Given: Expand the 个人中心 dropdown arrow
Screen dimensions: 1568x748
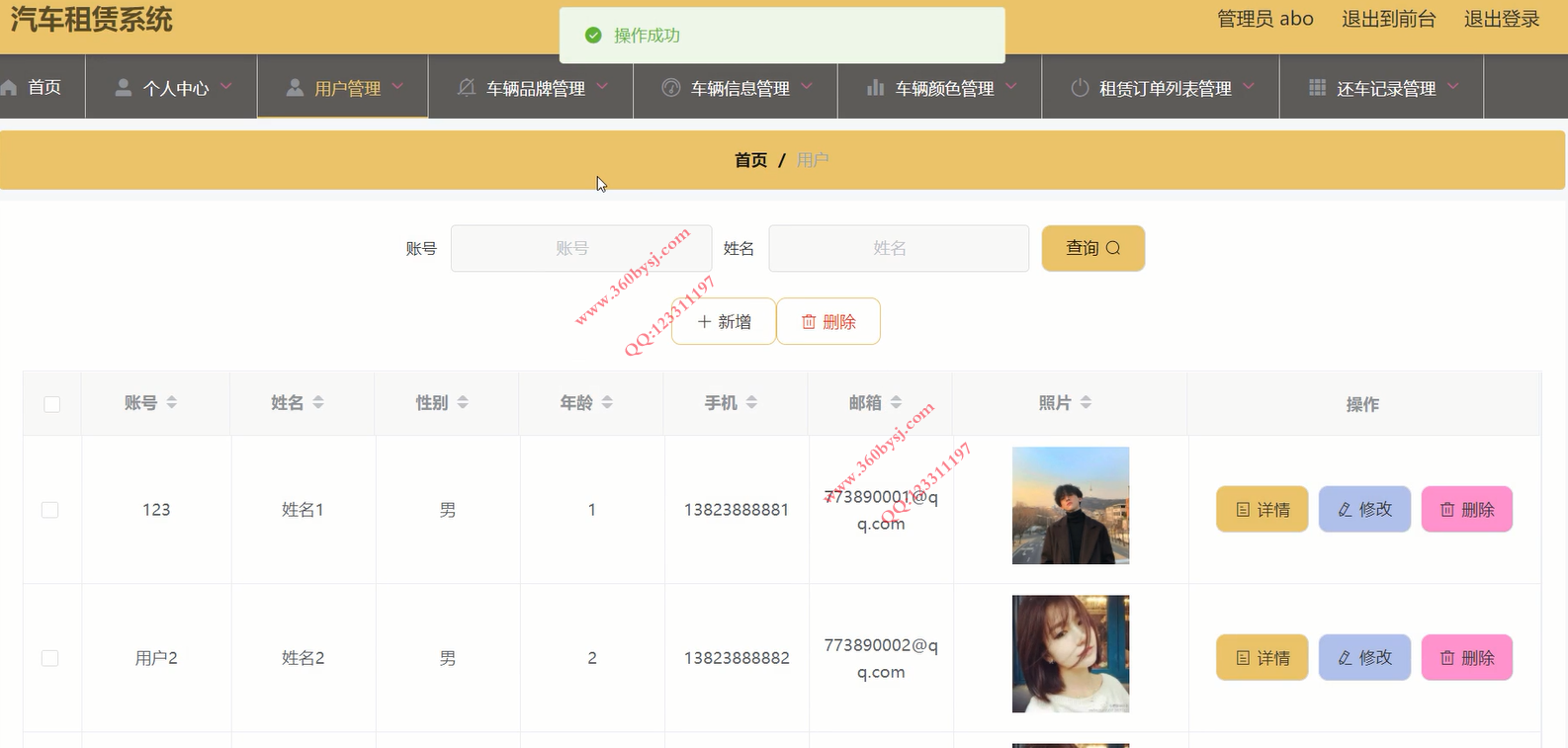Looking at the screenshot, I should pyautogui.click(x=226, y=87).
